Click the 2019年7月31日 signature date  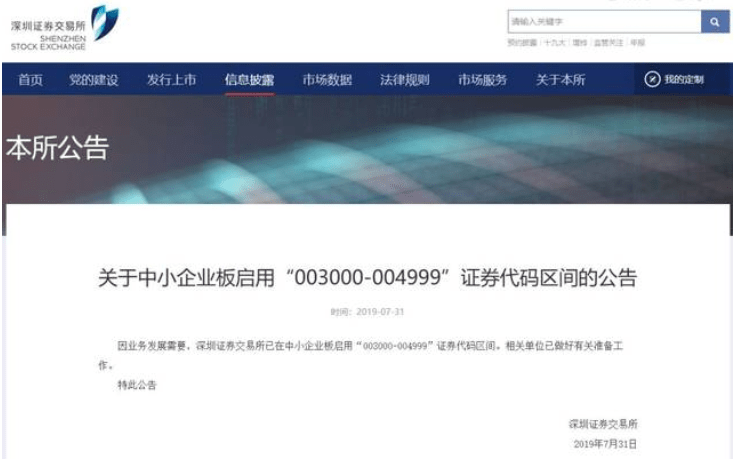605,444
